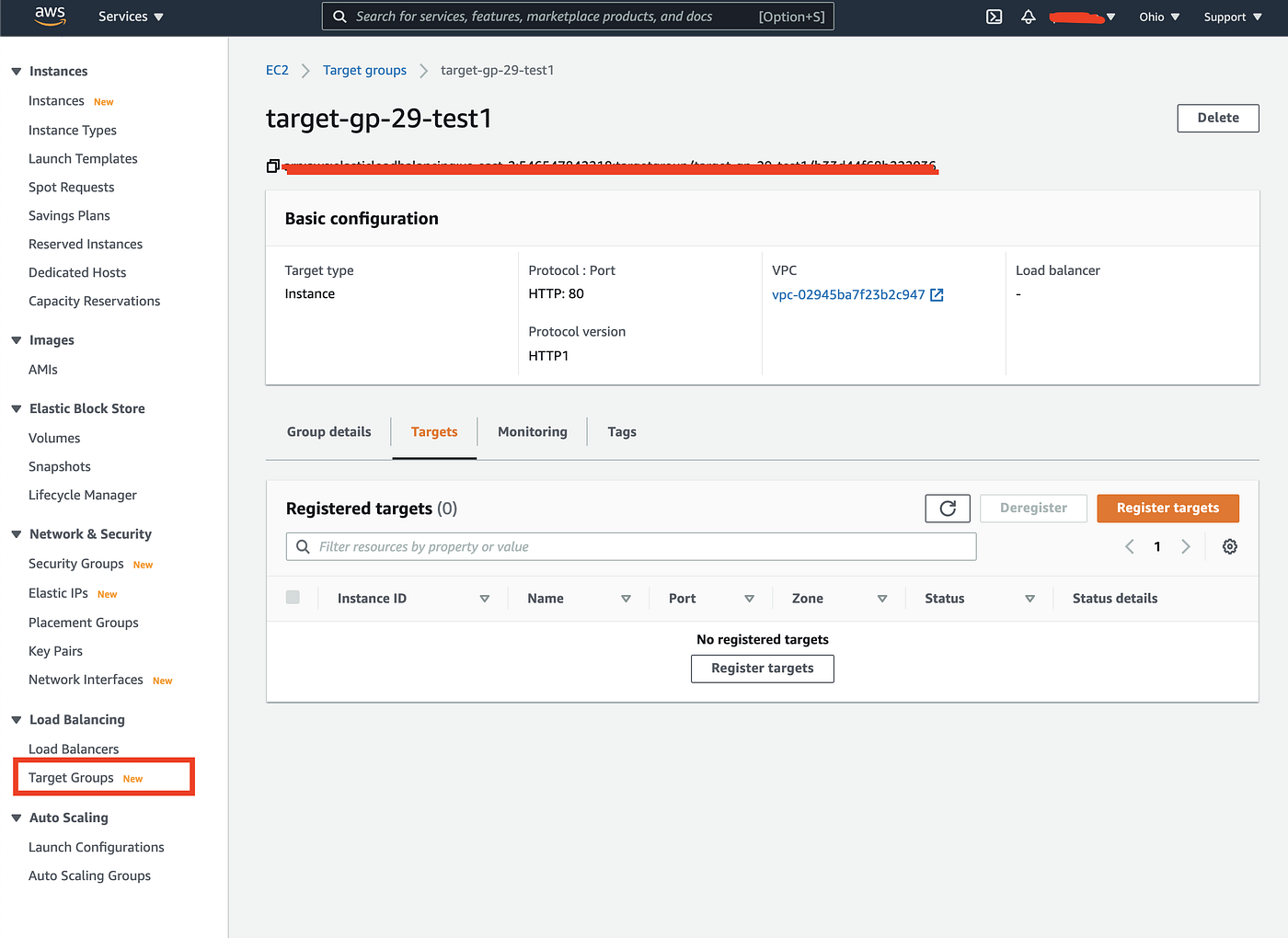
Task: Sort by Name column arrow
Action: click(626, 599)
